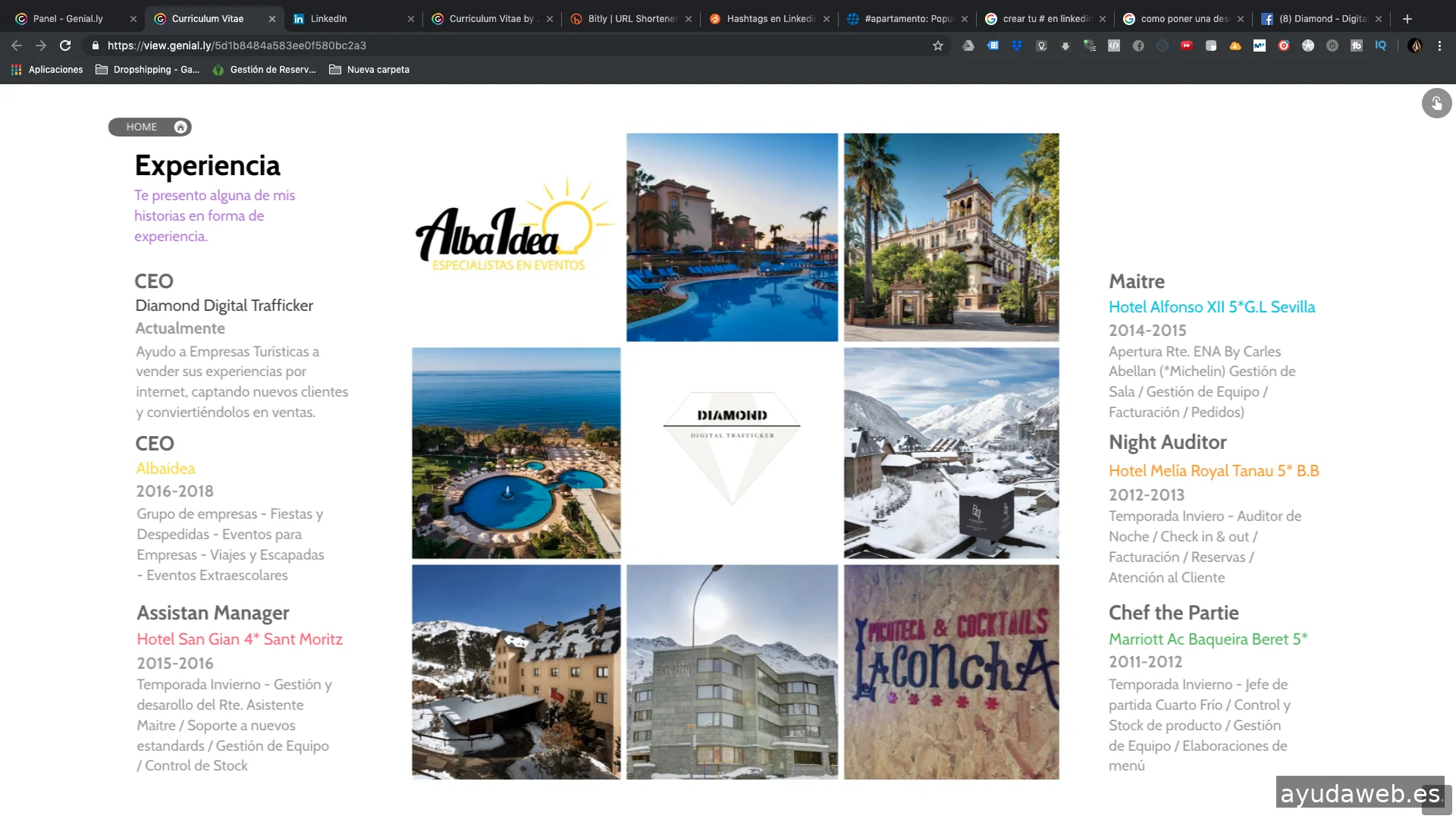Screen dimensions: 1456x819
Task: Open a new browser tab
Action: pos(1407,19)
